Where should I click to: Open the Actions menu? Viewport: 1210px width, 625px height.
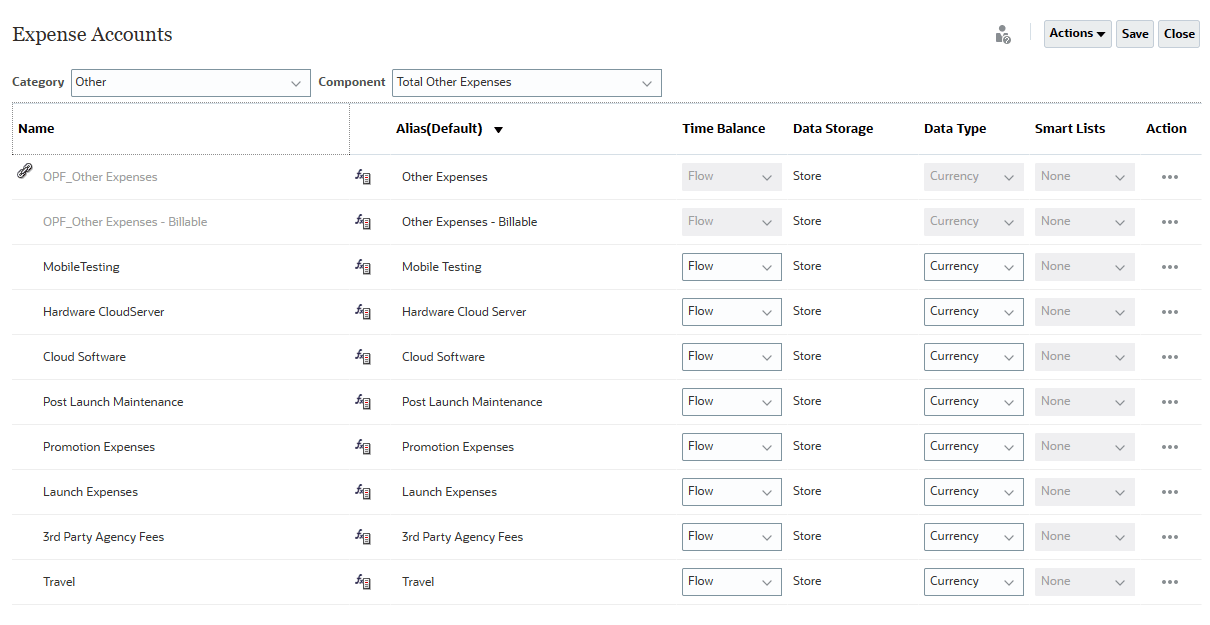click(1077, 34)
